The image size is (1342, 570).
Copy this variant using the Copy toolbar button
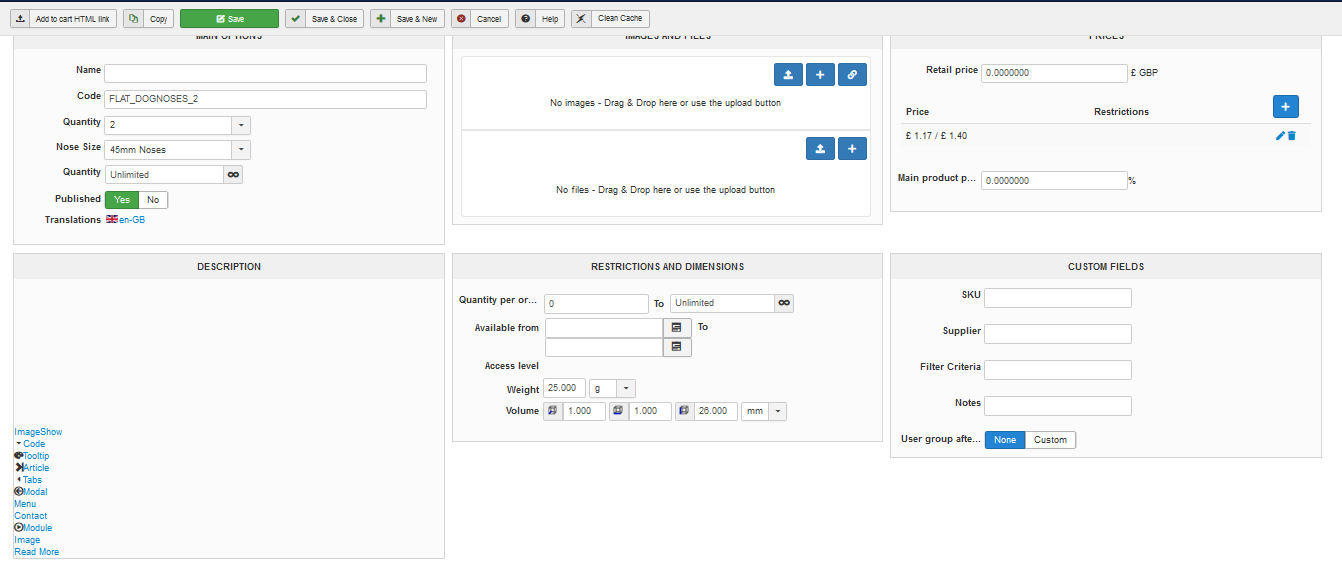coord(148,19)
